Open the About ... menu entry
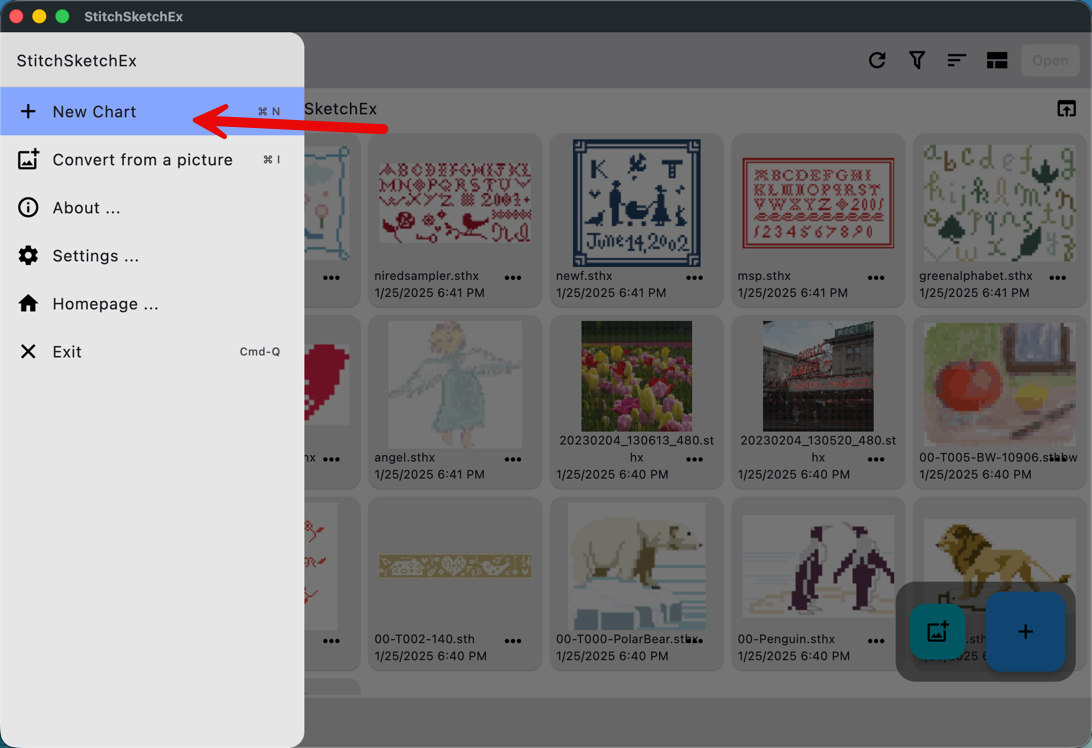1092x748 pixels. [x=152, y=208]
